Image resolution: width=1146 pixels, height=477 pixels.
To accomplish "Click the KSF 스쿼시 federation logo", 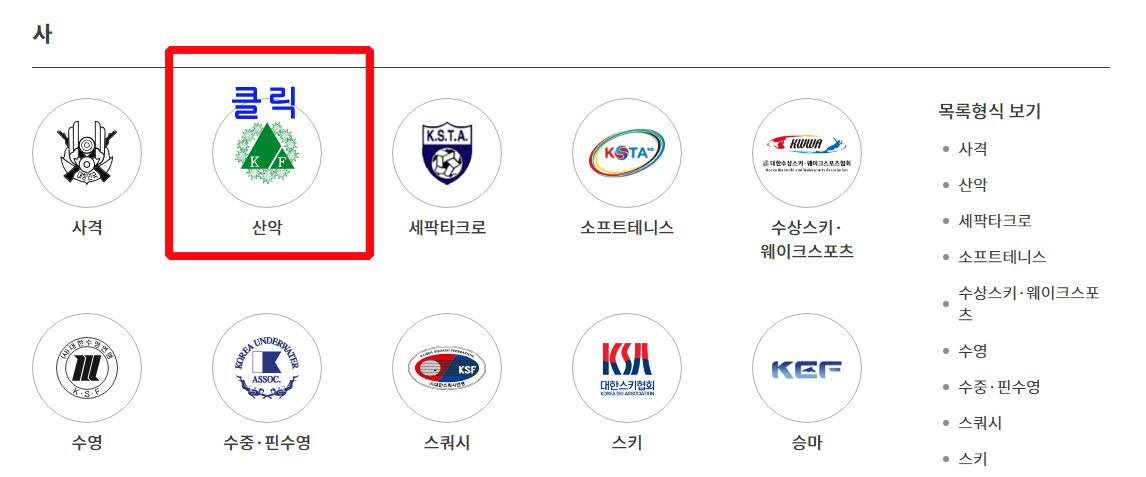I will tap(447, 368).
